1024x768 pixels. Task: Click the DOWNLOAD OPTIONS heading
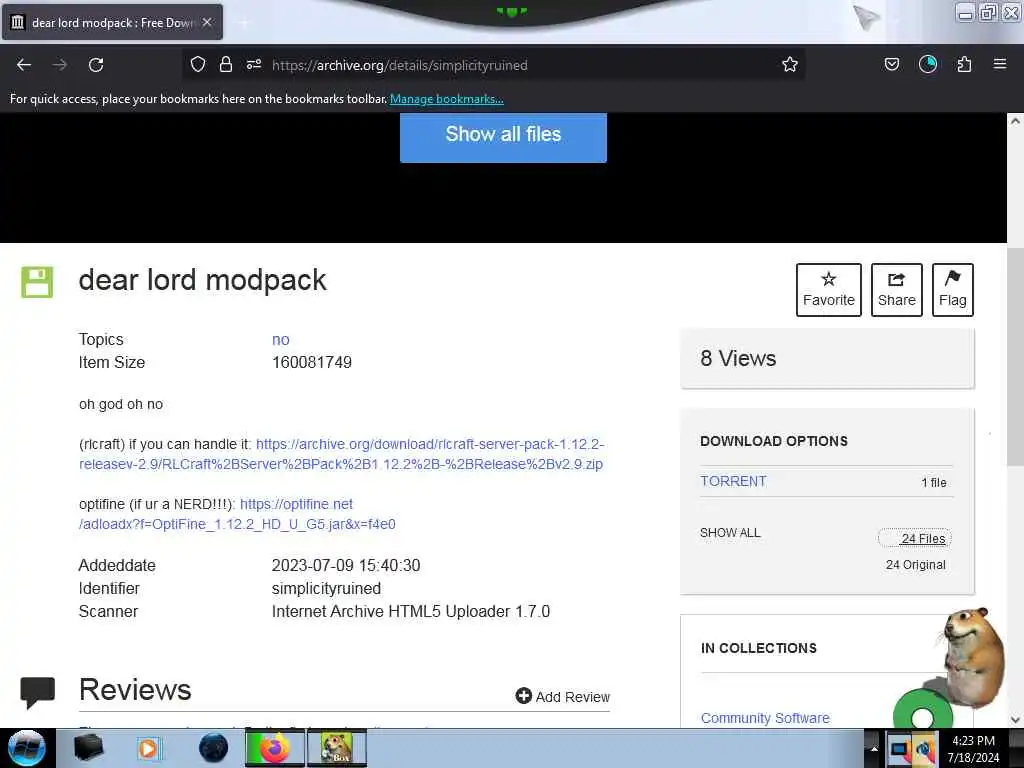(774, 441)
